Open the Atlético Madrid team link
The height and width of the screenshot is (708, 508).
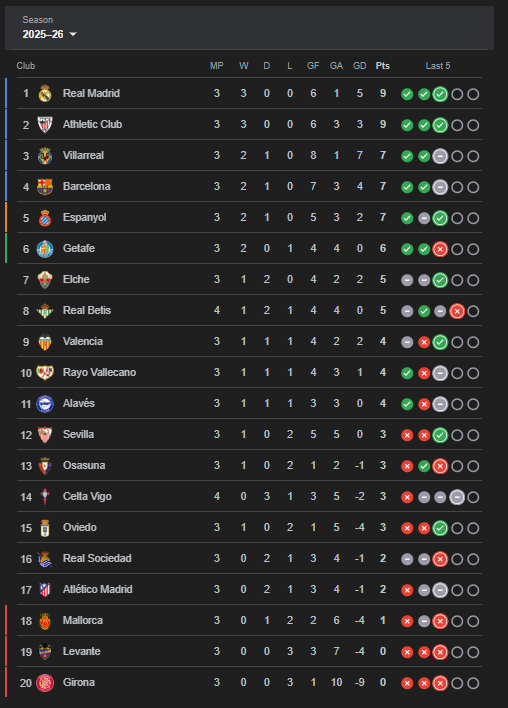[x=98, y=589]
